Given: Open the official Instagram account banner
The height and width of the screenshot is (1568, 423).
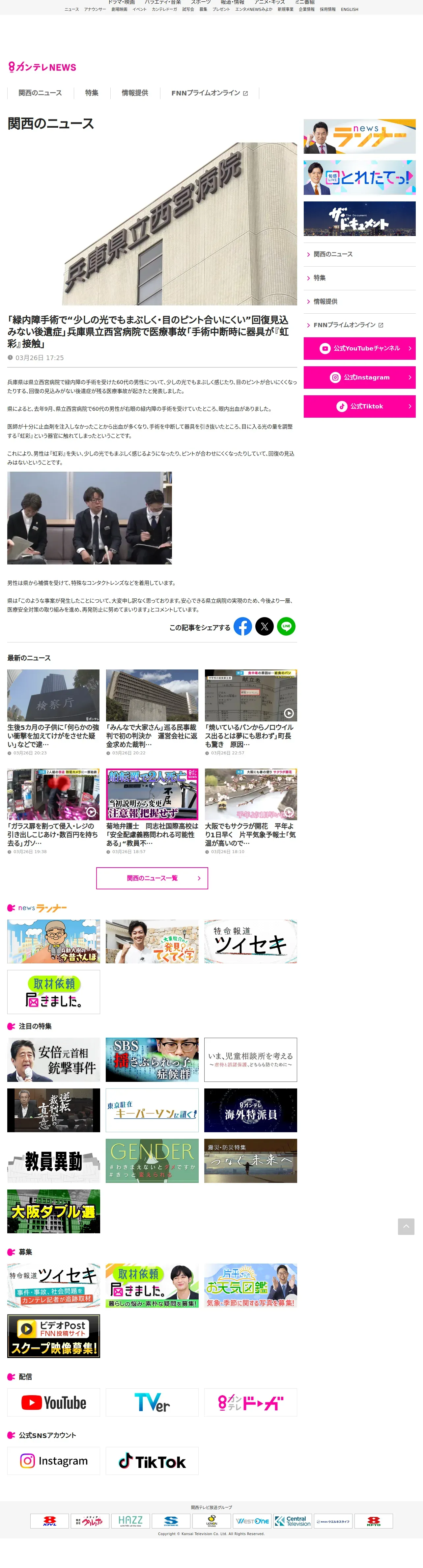Looking at the screenshot, I should [54, 1461].
